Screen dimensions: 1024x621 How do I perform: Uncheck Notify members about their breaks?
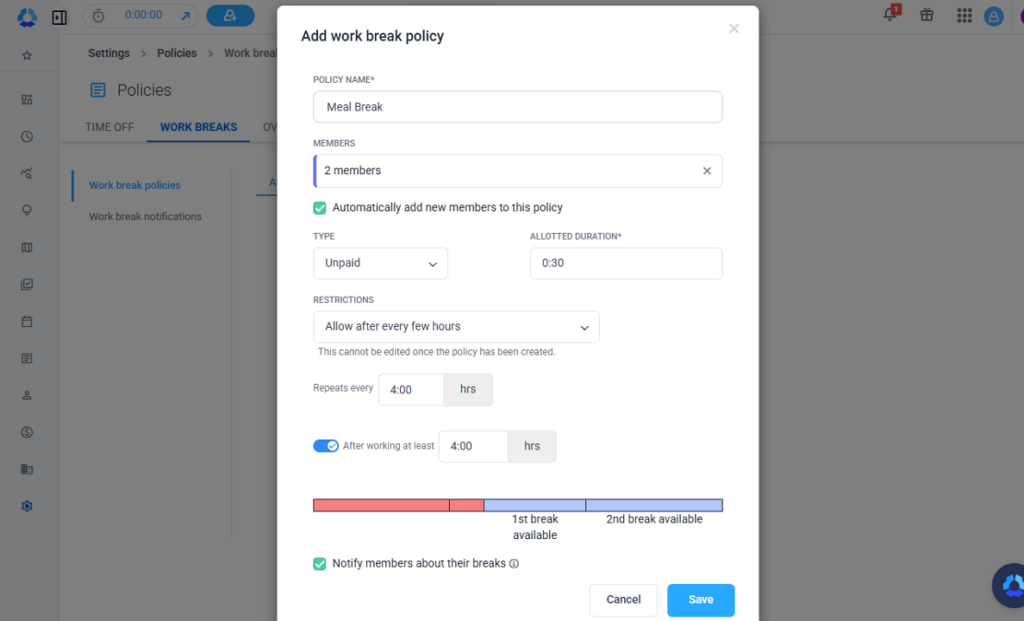point(319,564)
